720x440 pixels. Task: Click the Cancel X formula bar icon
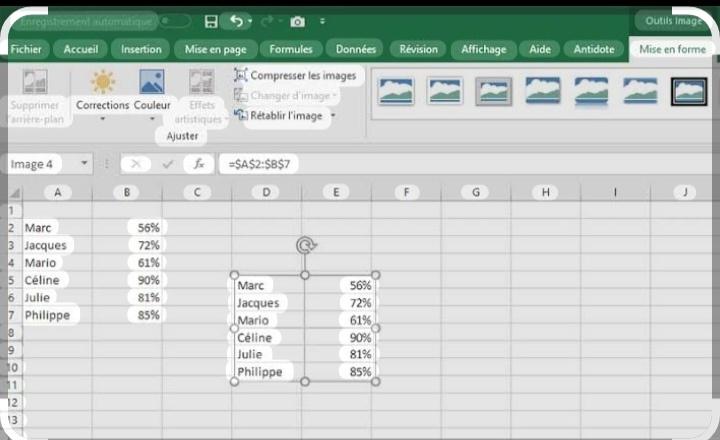tap(135, 164)
